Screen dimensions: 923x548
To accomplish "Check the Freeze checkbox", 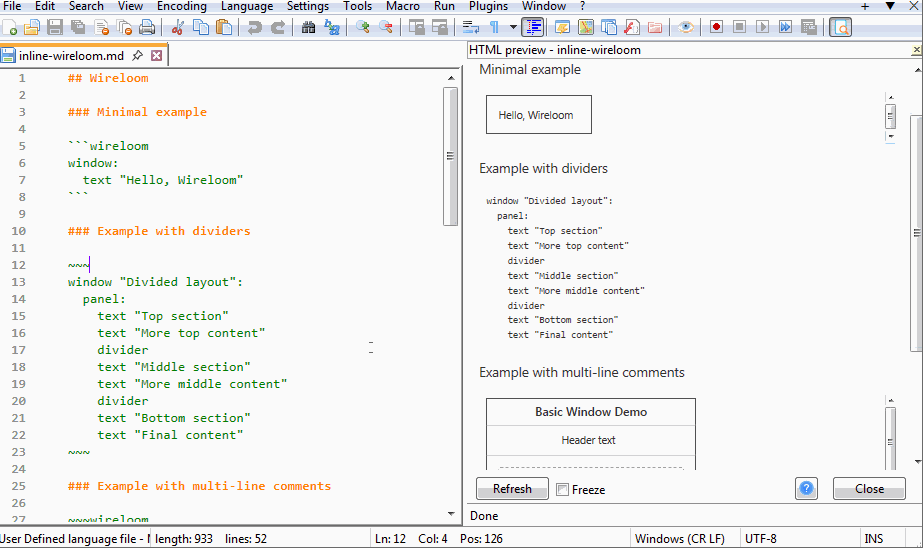I will click(563, 490).
